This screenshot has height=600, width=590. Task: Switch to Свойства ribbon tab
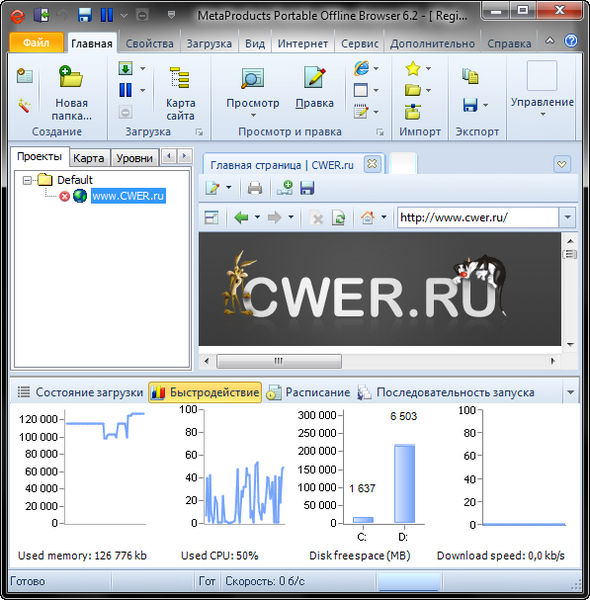pyautogui.click(x=149, y=44)
